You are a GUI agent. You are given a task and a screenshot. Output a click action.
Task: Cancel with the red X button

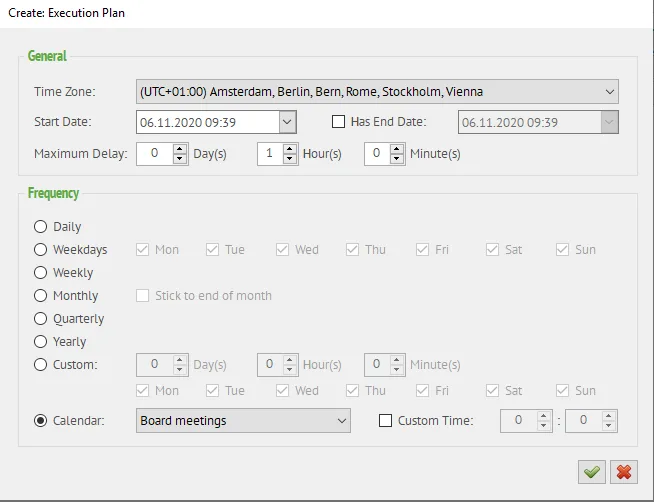(624, 472)
